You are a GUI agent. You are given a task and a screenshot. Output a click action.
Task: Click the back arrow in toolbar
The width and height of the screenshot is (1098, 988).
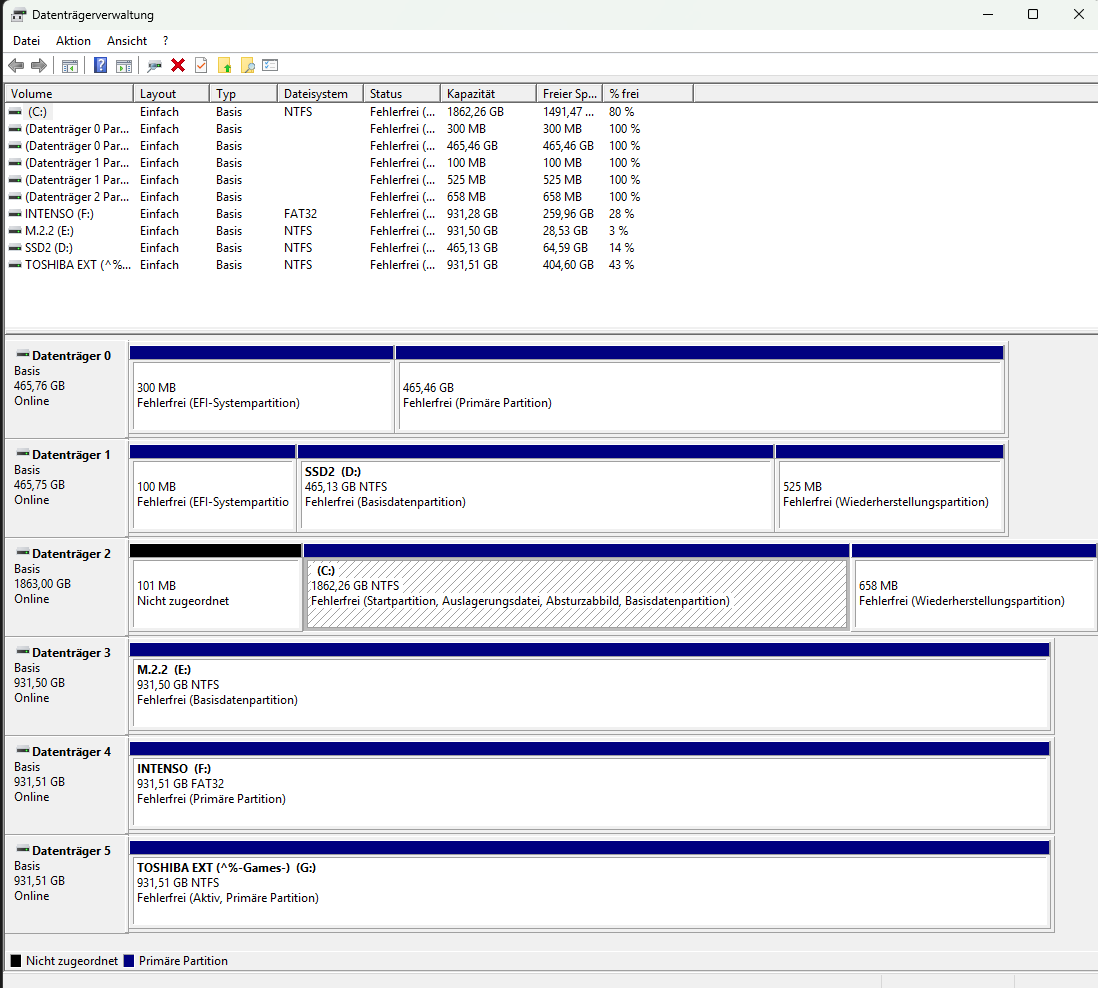tap(16, 65)
